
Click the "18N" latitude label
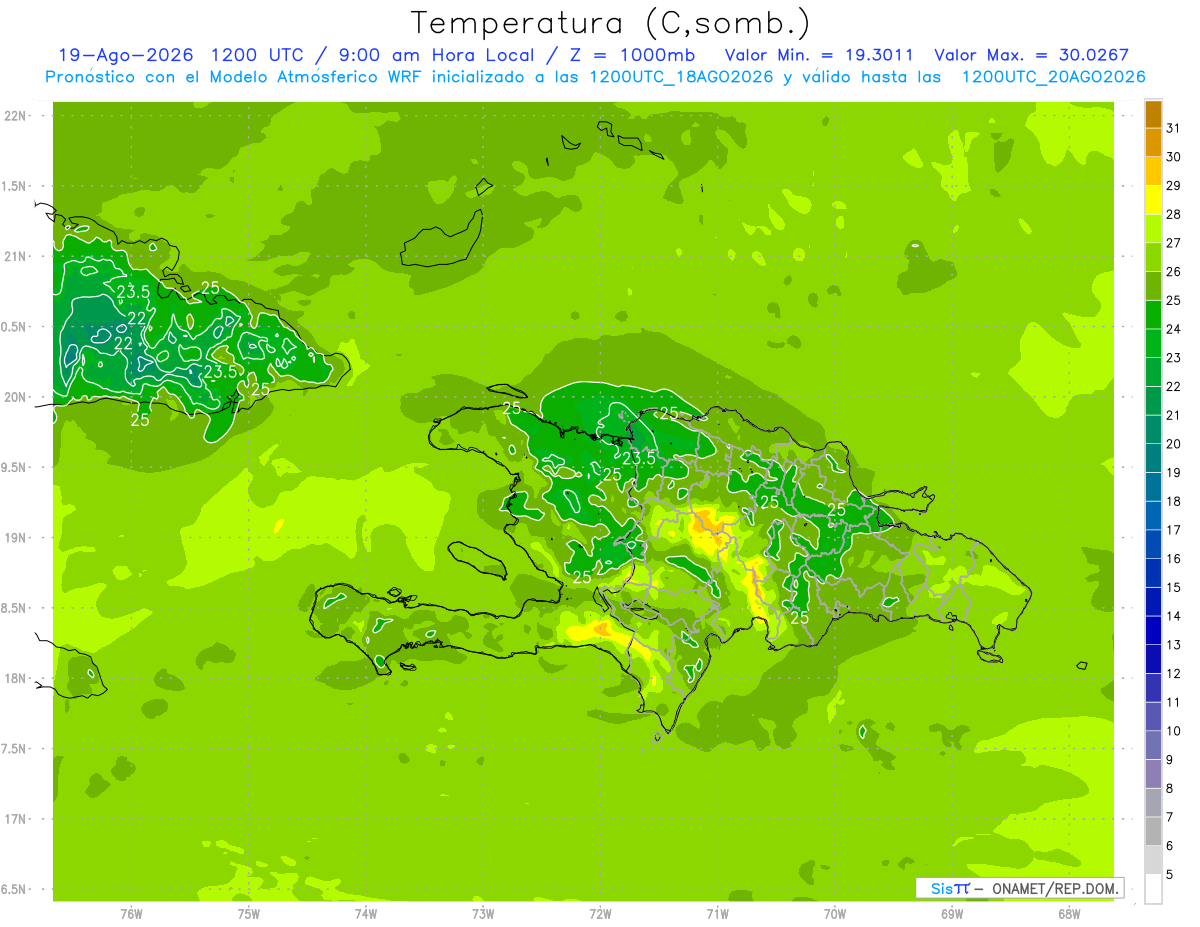[x=15, y=679]
